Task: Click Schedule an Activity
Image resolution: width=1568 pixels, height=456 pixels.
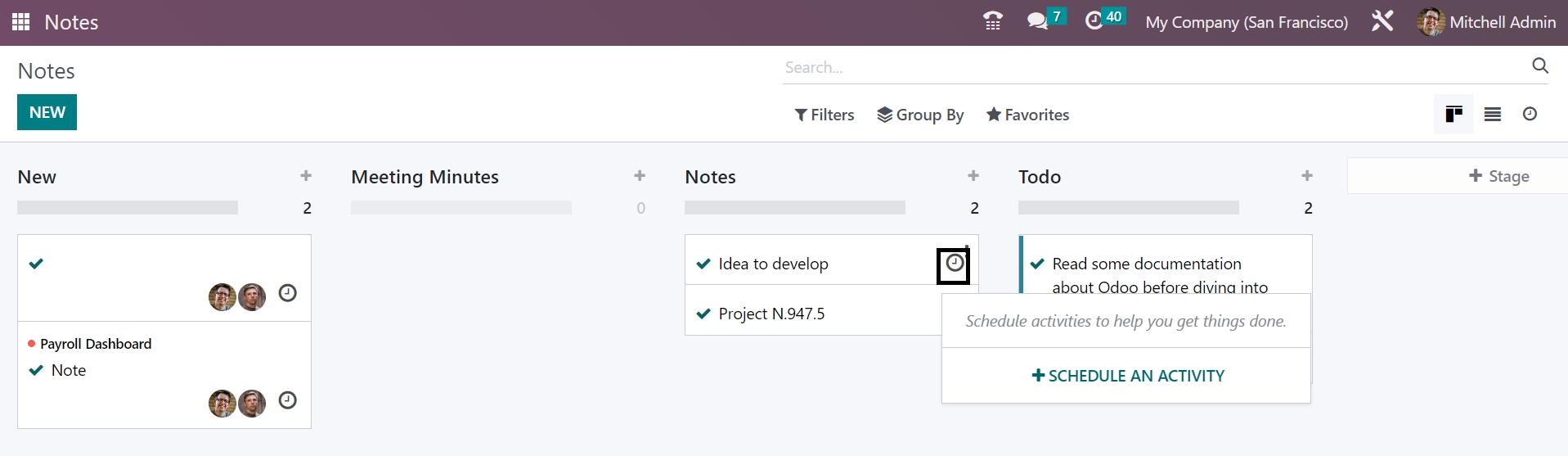Action: (1127, 376)
